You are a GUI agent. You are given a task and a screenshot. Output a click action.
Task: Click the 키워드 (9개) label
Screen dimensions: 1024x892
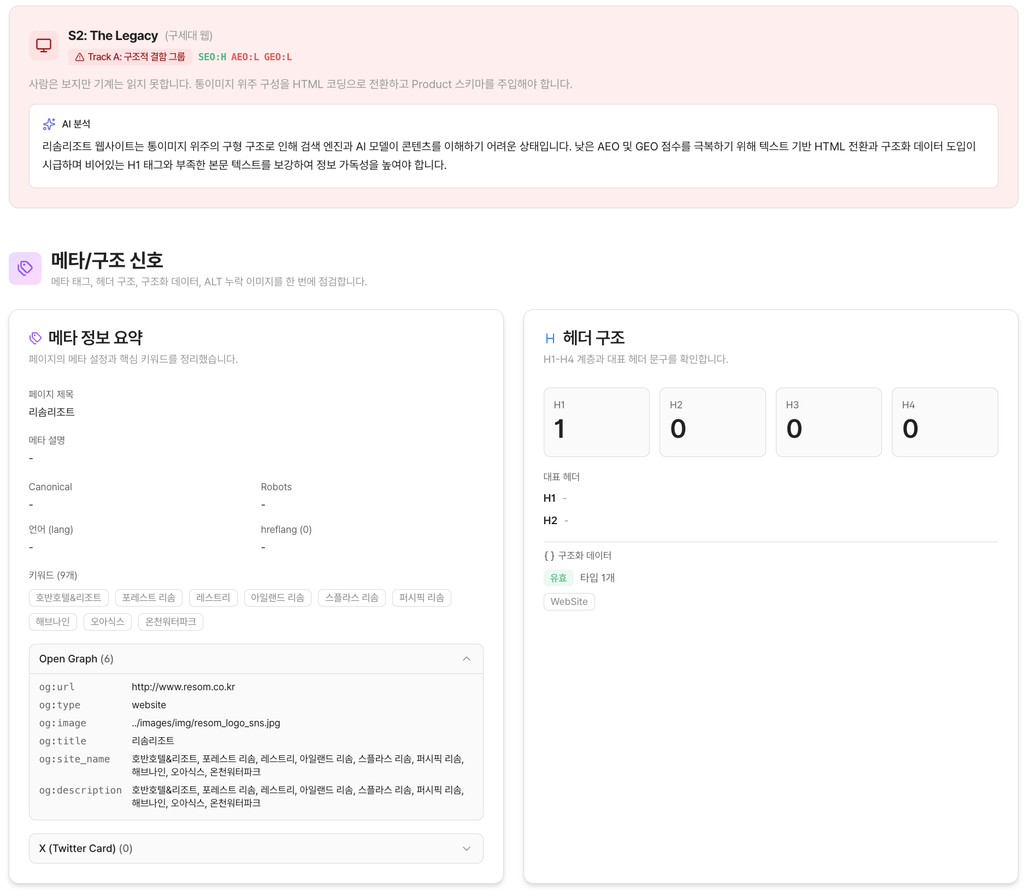coord(53,575)
